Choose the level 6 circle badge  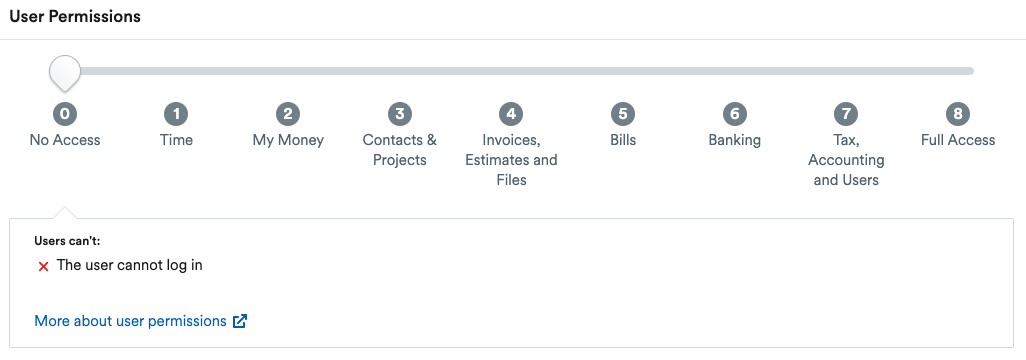tap(735, 114)
